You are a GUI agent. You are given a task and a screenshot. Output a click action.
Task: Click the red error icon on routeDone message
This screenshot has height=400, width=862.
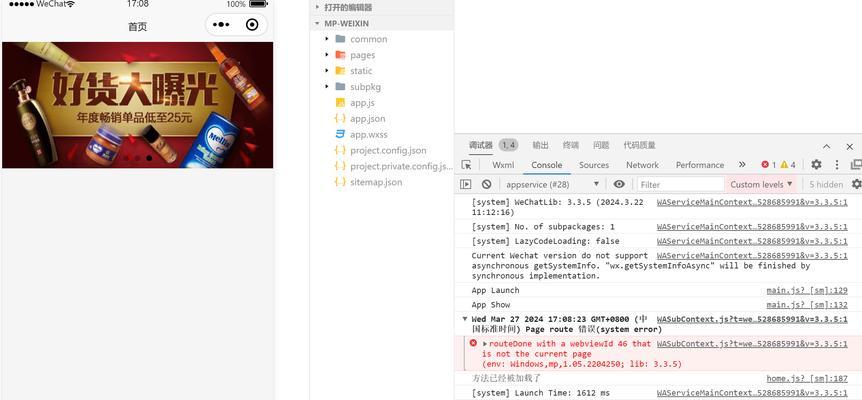coord(473,343)
